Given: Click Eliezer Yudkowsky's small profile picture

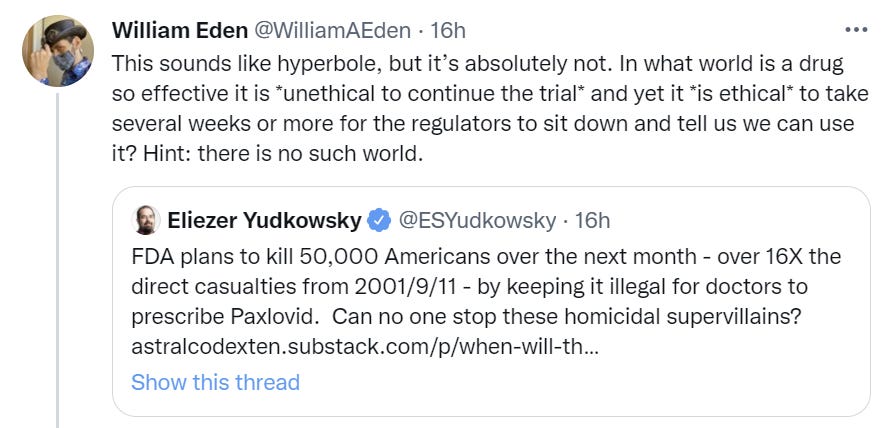Looking at the screenshot, I should [x=145, y=220].
